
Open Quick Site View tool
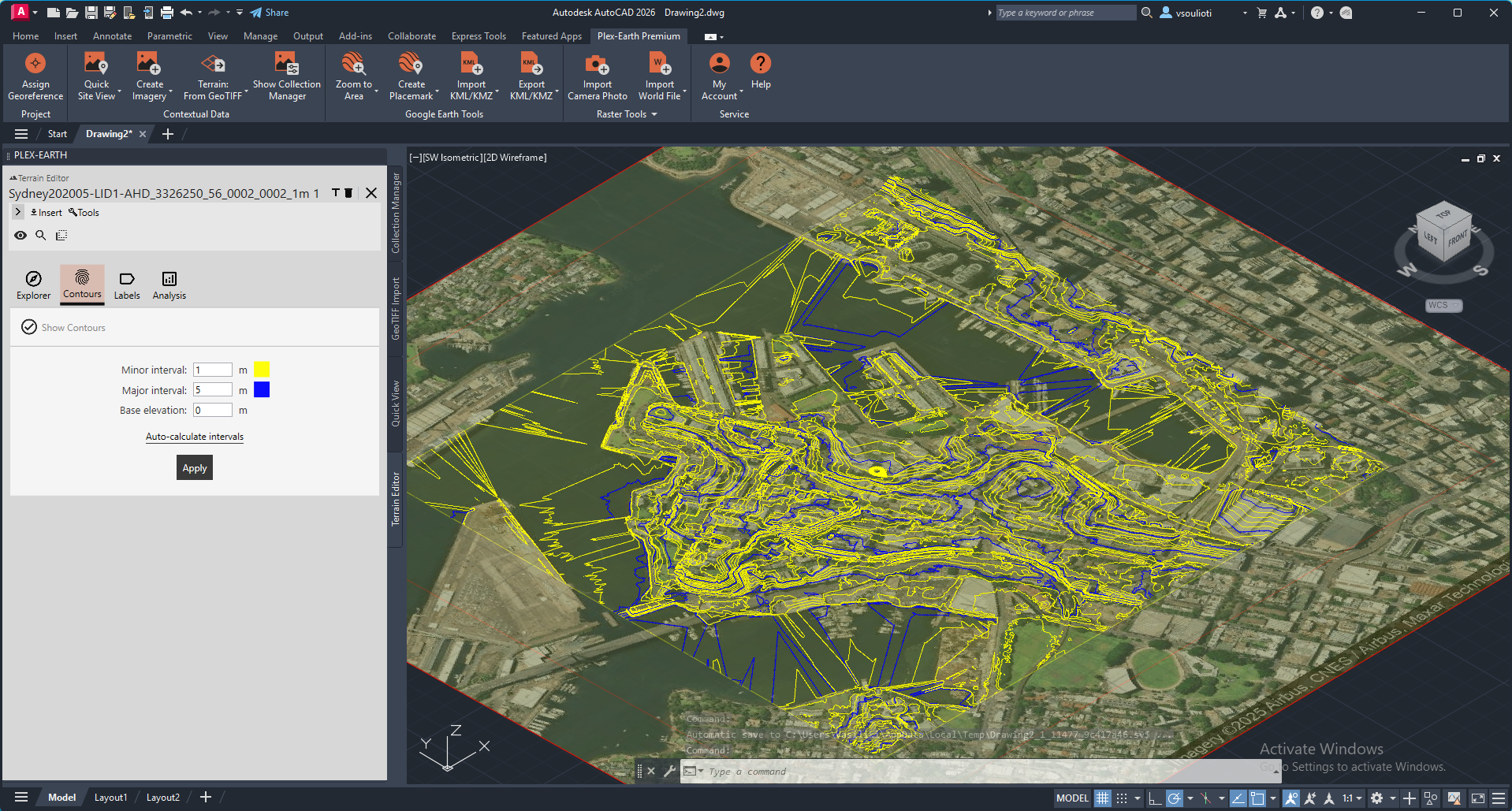[x=96, y=76]
